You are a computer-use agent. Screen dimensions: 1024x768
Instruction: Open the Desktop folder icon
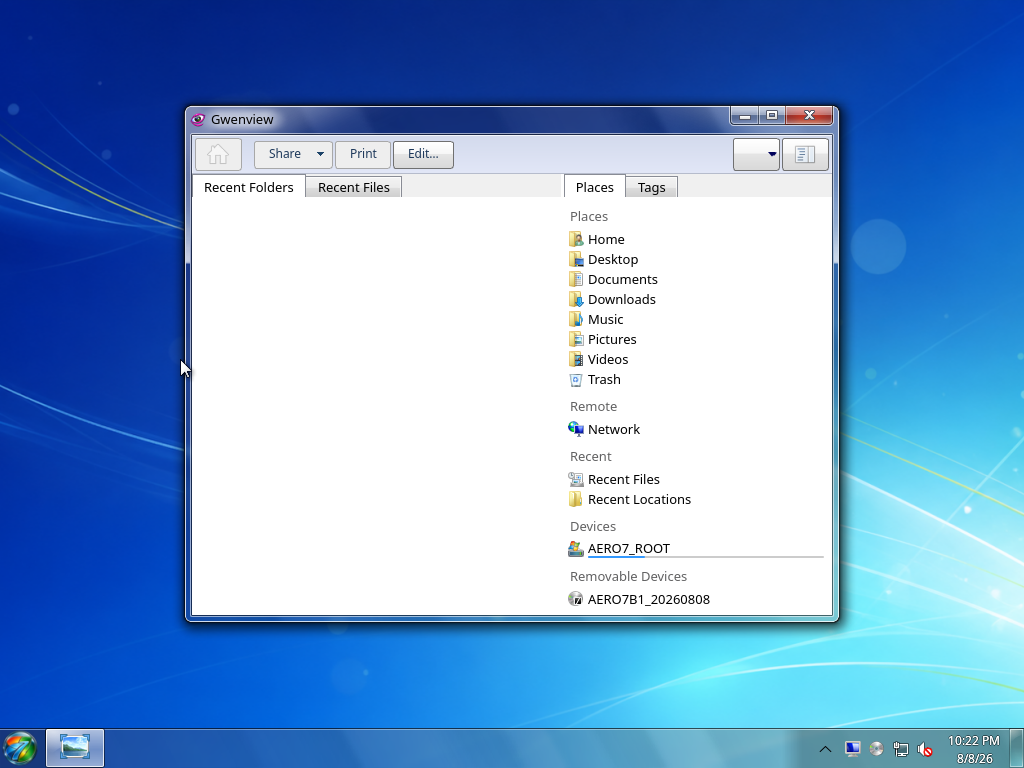click(x=576, y=259)
